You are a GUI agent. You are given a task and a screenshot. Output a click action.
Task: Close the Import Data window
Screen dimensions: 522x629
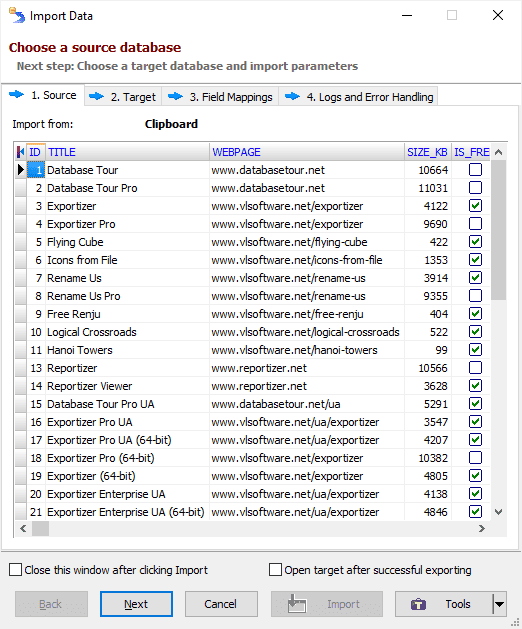point(498,15)
